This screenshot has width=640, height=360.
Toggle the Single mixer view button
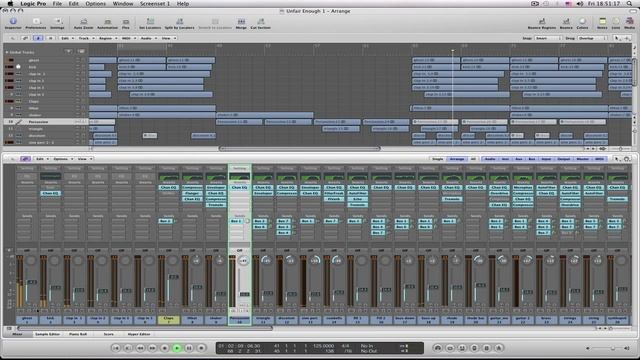click(438, 159)
